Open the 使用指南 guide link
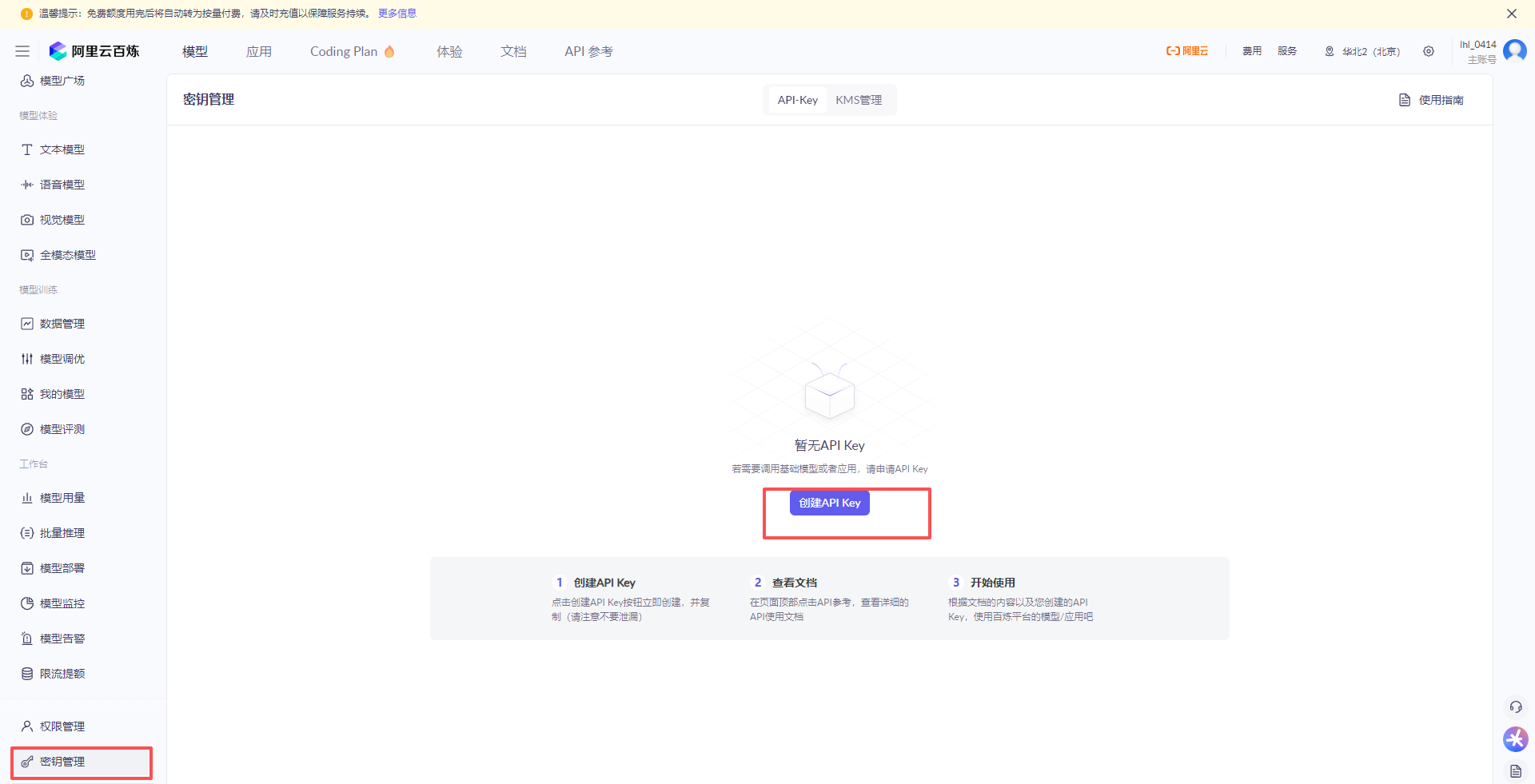The width and height of the screenshot is (1535, 784). (x=1431, y=100)
